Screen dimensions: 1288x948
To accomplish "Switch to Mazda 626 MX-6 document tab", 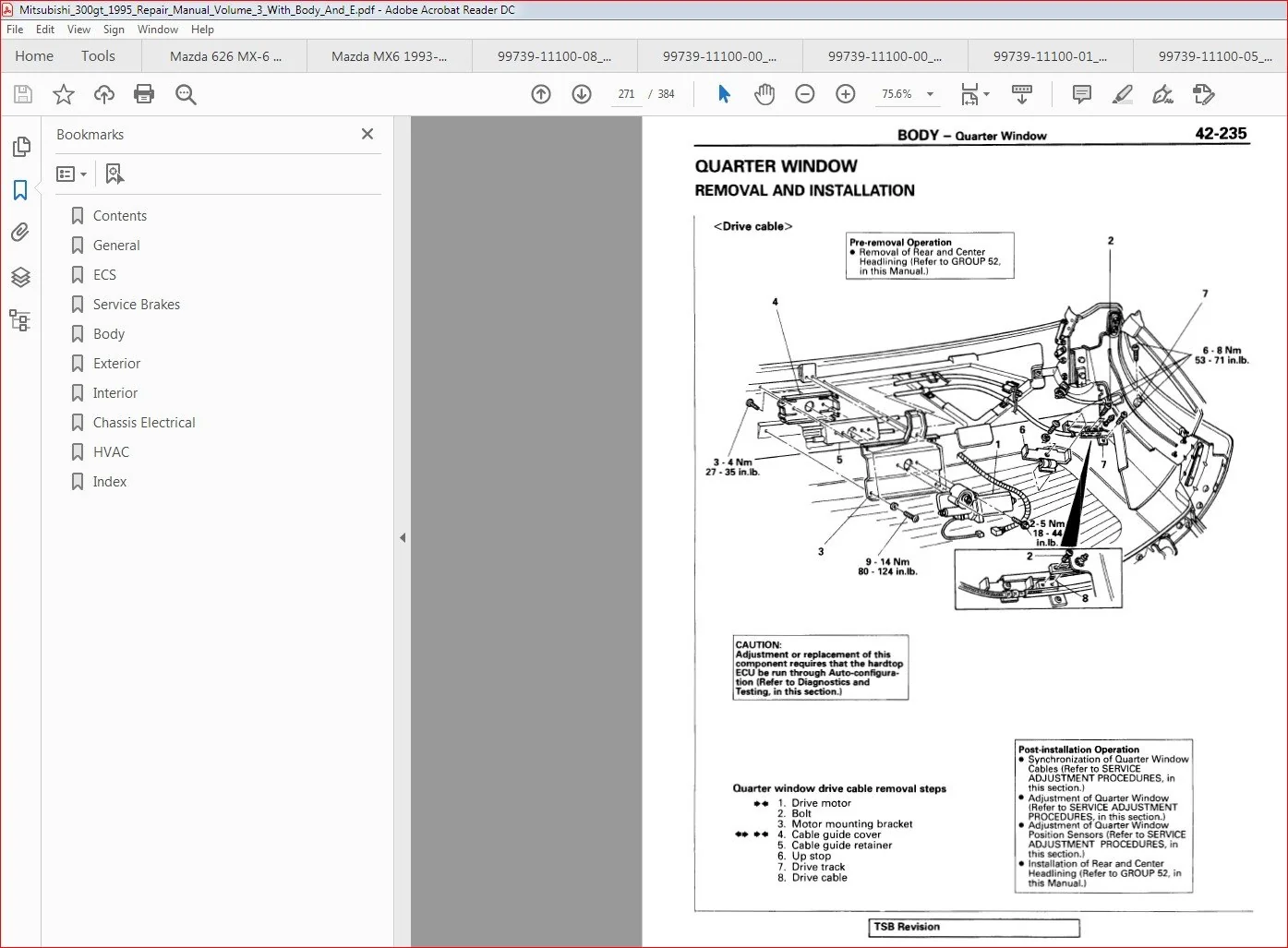I will point(224,56).
